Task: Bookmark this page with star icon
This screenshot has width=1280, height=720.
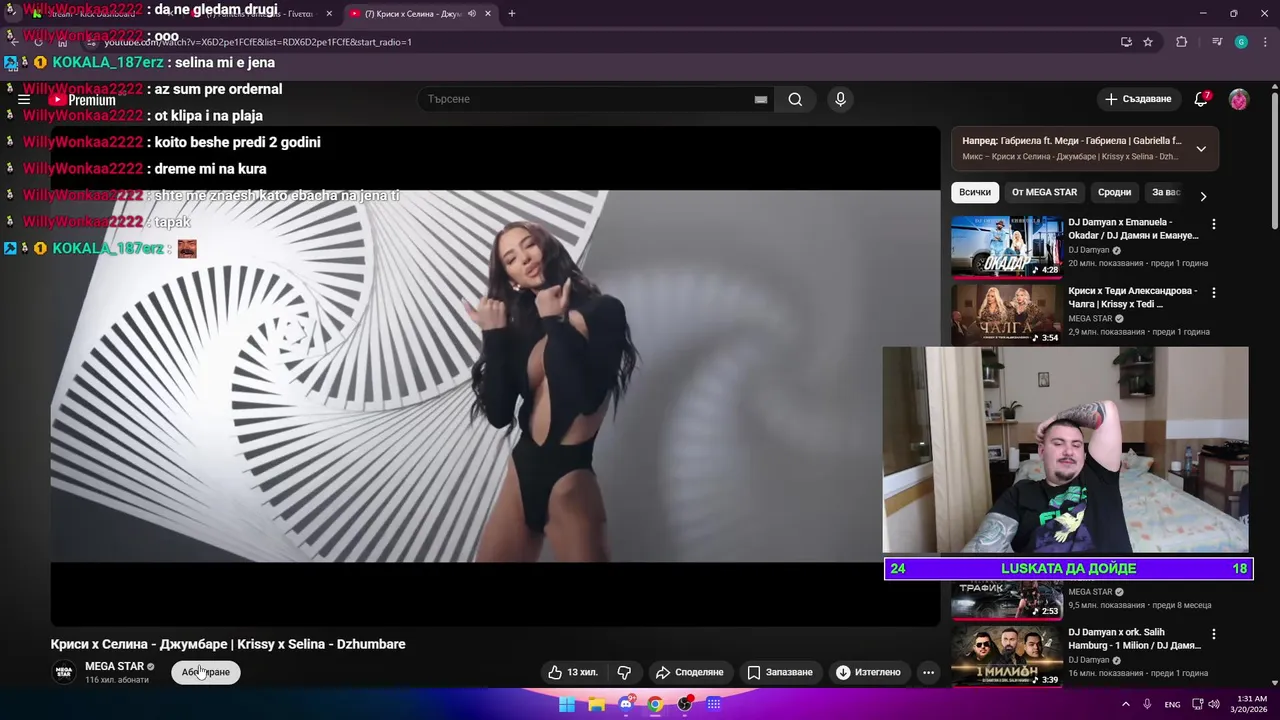Action: pos(1148,42)
